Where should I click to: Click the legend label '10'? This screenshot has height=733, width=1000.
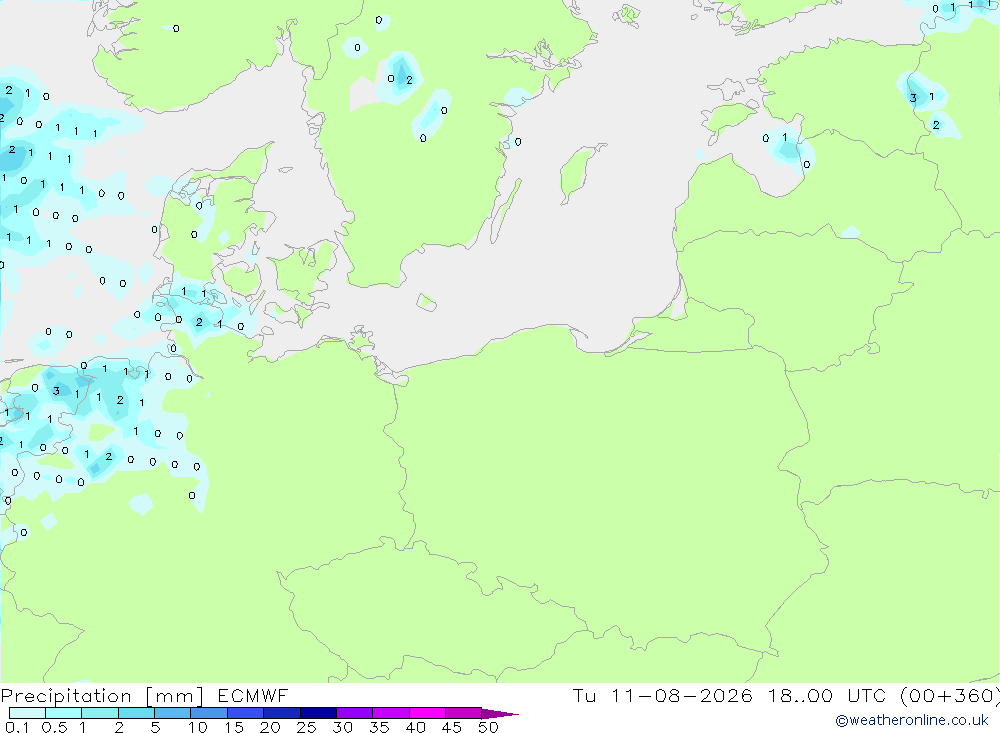click(198, 727)
